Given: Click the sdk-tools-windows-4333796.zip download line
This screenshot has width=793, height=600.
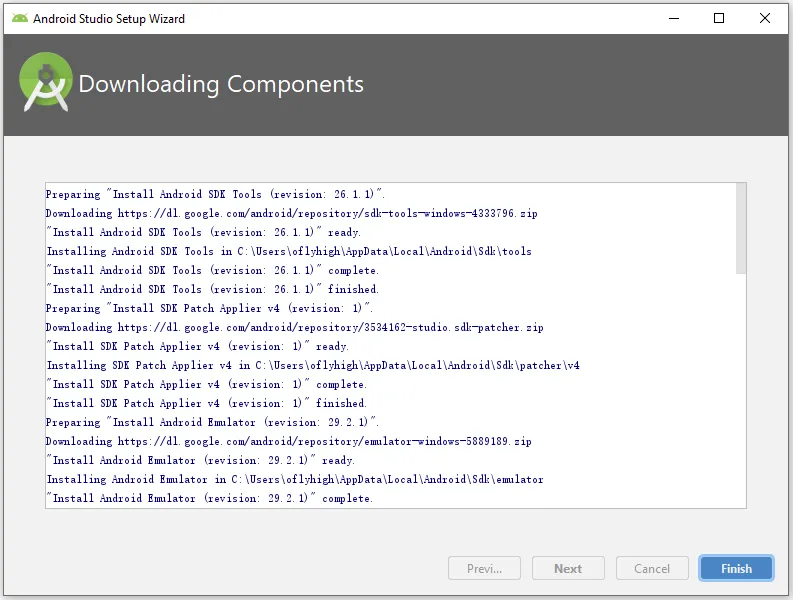Looking at the screenshot, I should pyautogui.click(x=291, y=213).
